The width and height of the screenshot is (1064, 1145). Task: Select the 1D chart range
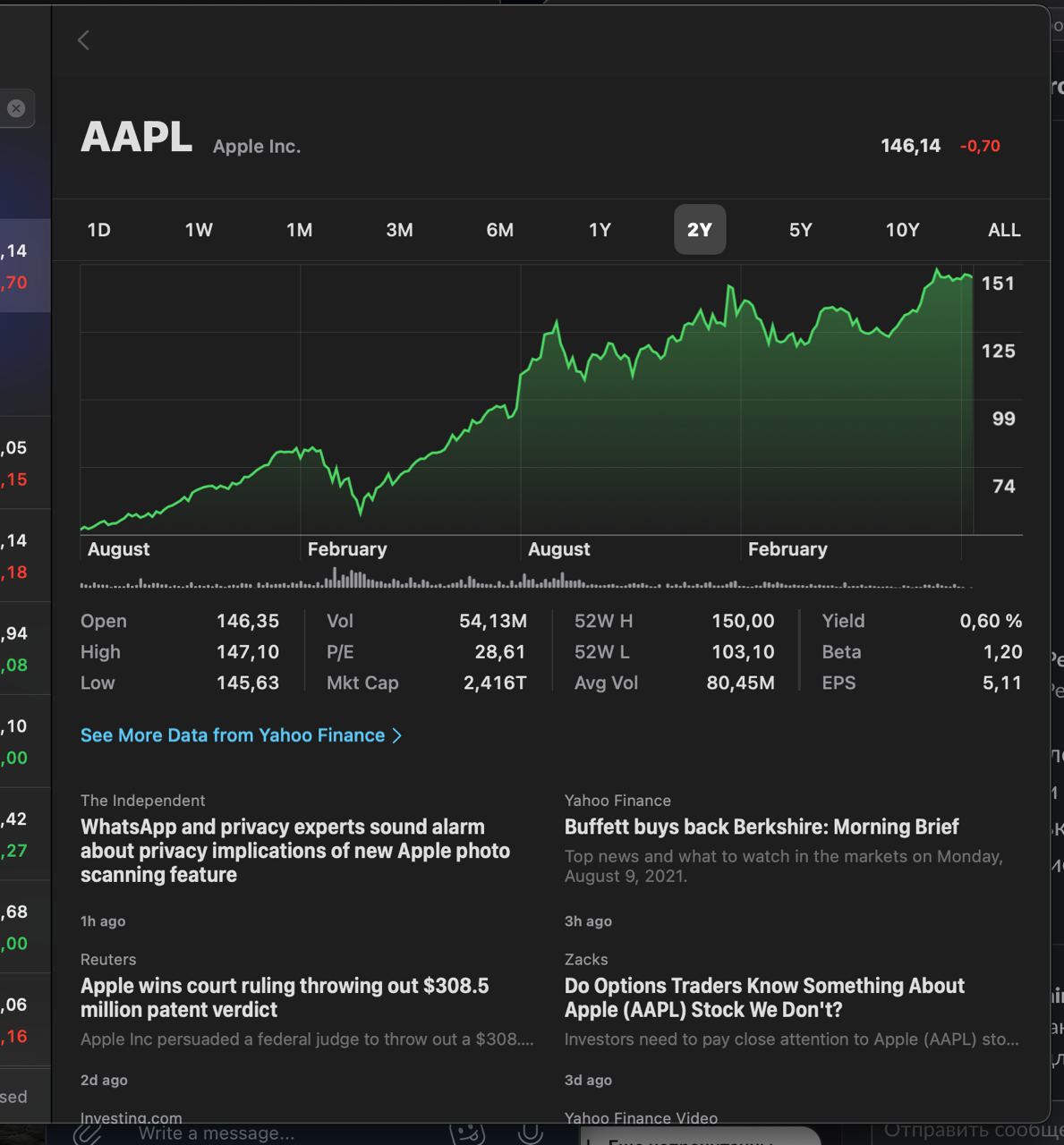pos(98,230)
